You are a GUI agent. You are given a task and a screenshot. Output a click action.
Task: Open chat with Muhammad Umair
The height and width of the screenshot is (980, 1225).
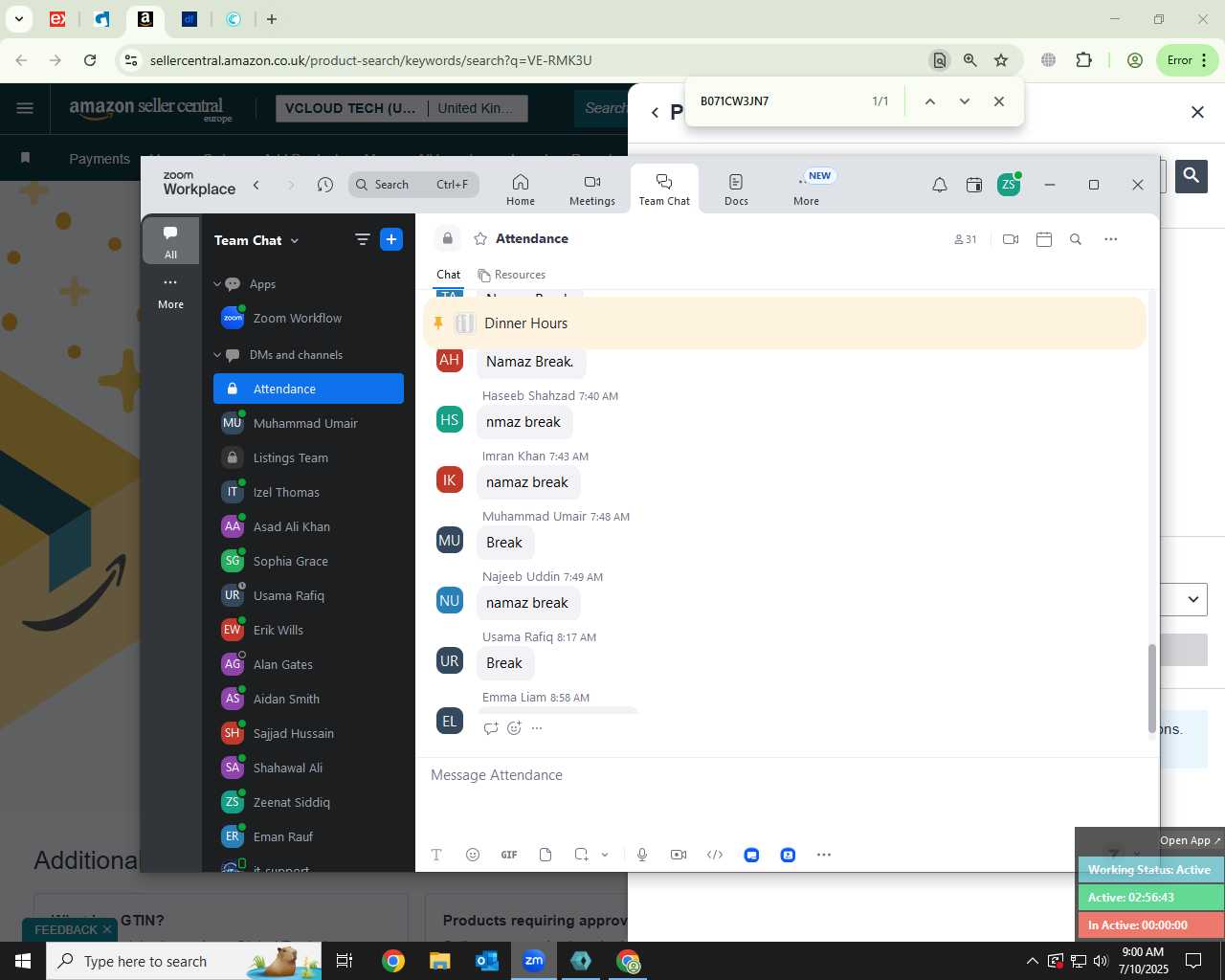[308, 423]
